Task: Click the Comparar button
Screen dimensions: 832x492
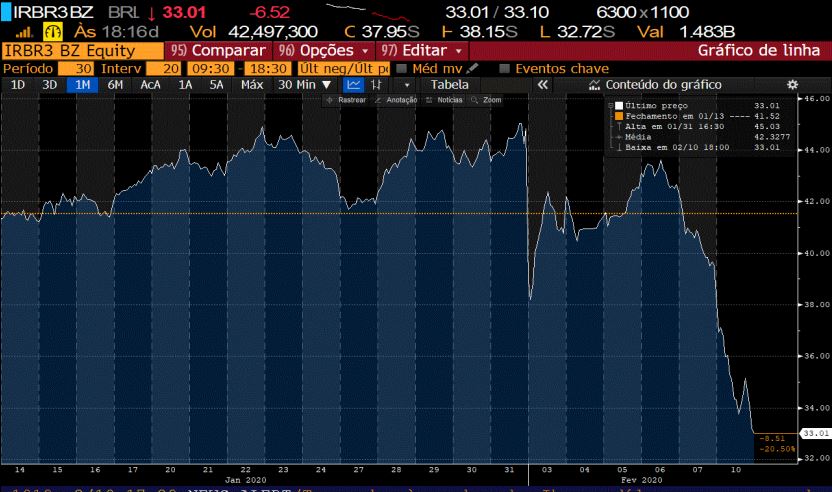Action: tap(217, 50)
